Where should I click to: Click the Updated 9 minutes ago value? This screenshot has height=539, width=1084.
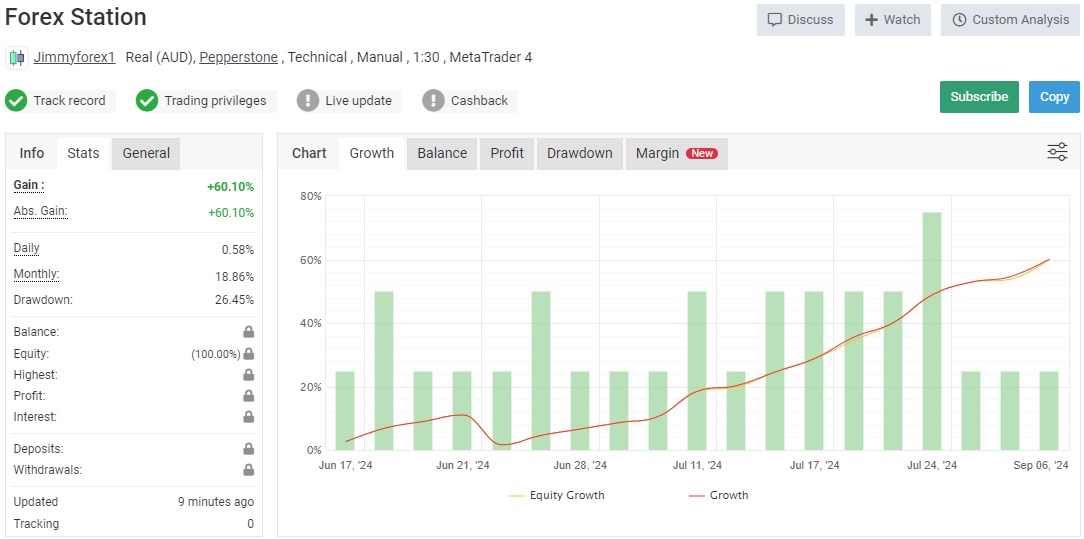[216, 502]
